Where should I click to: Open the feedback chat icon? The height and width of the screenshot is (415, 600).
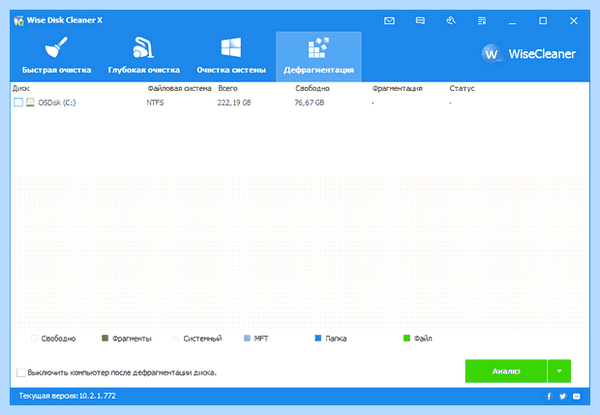420,21
